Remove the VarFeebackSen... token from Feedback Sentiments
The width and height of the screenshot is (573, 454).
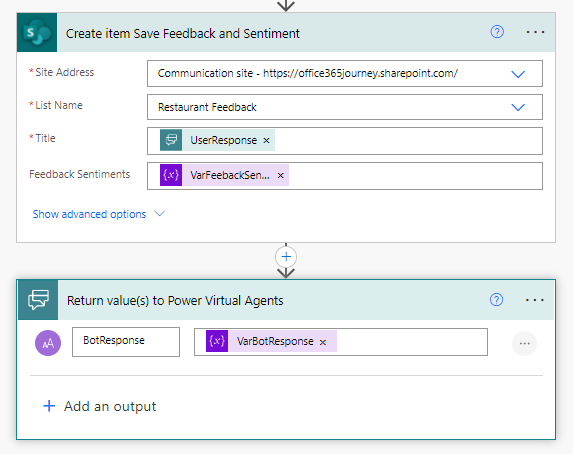(280, 176)
